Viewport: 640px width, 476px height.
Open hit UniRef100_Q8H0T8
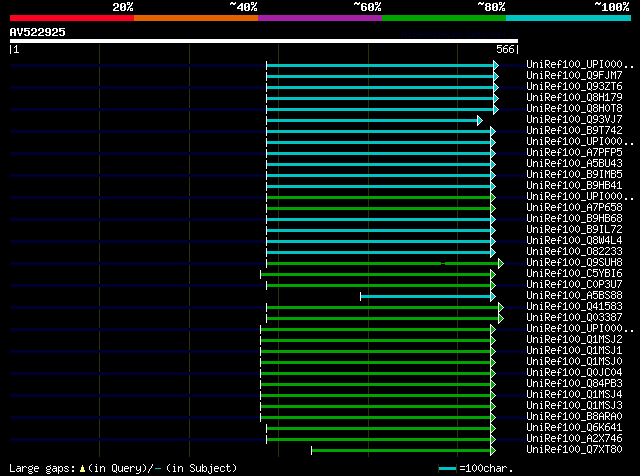(x=574, y=109)
